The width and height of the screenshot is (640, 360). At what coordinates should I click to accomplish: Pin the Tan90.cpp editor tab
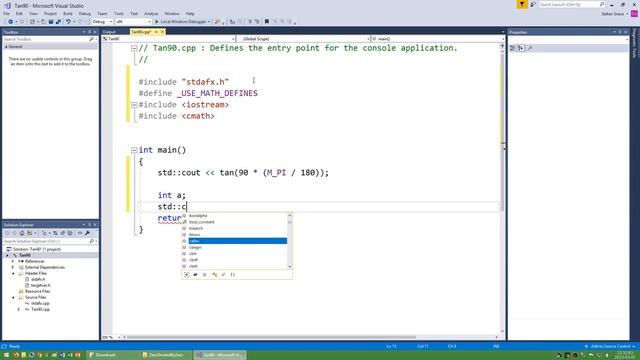pos(156,32)
